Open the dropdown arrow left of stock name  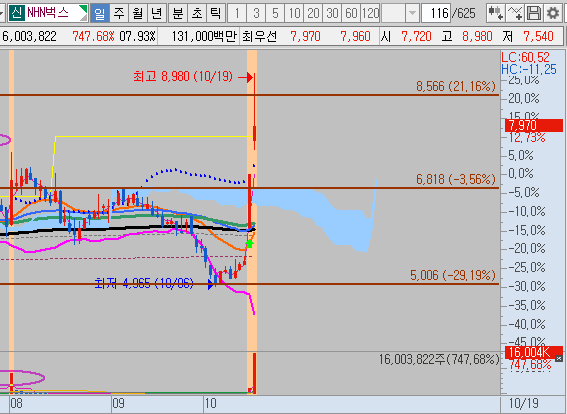click(x=2, y=13)
